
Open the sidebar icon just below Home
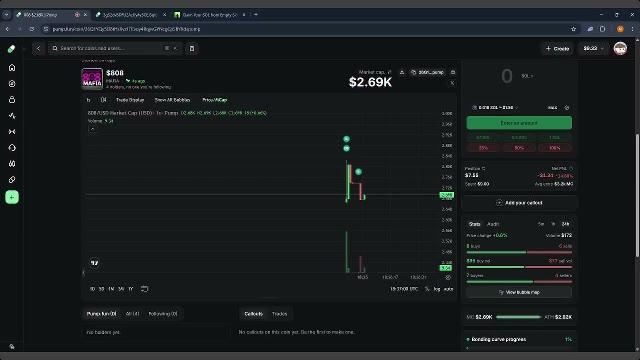(12, 84)
